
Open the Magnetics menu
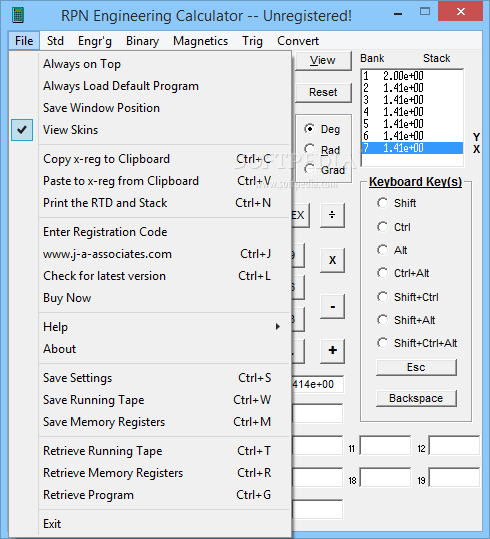[x=200, y=41]
